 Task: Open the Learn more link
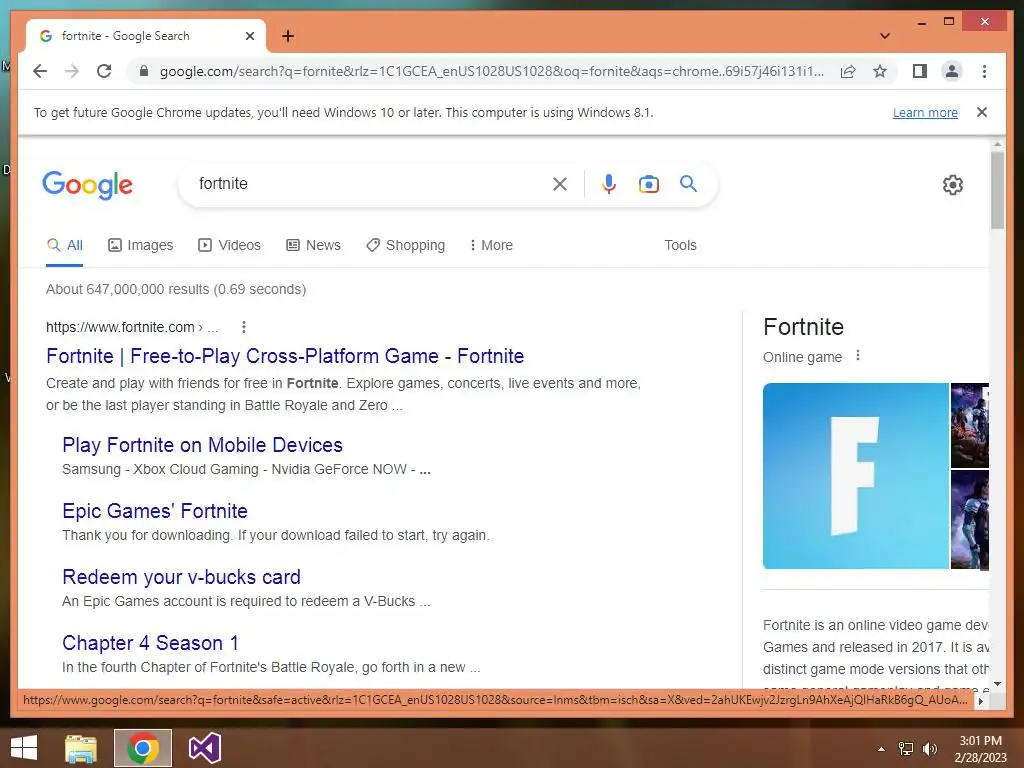[925, 112]
